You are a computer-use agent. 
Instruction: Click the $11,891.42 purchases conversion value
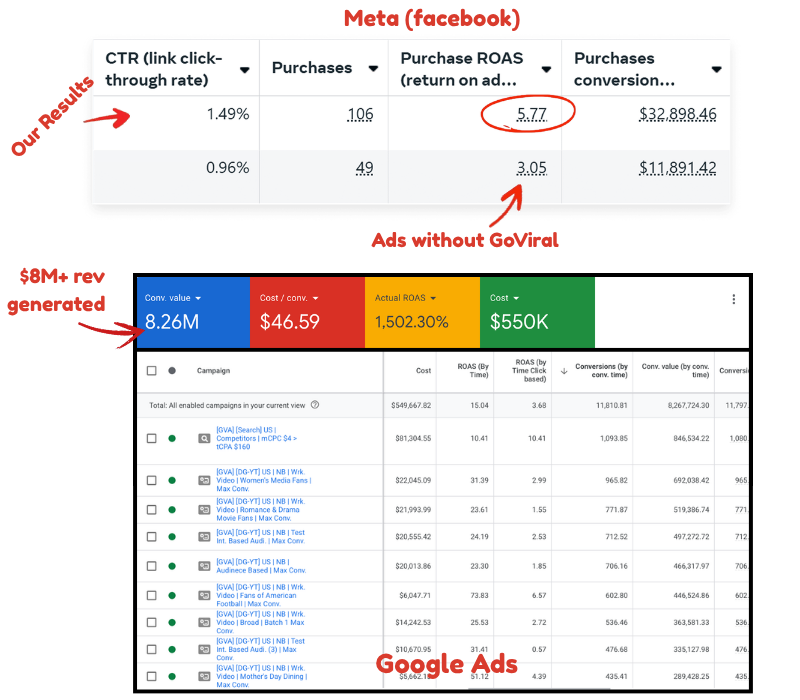(678, 167)
